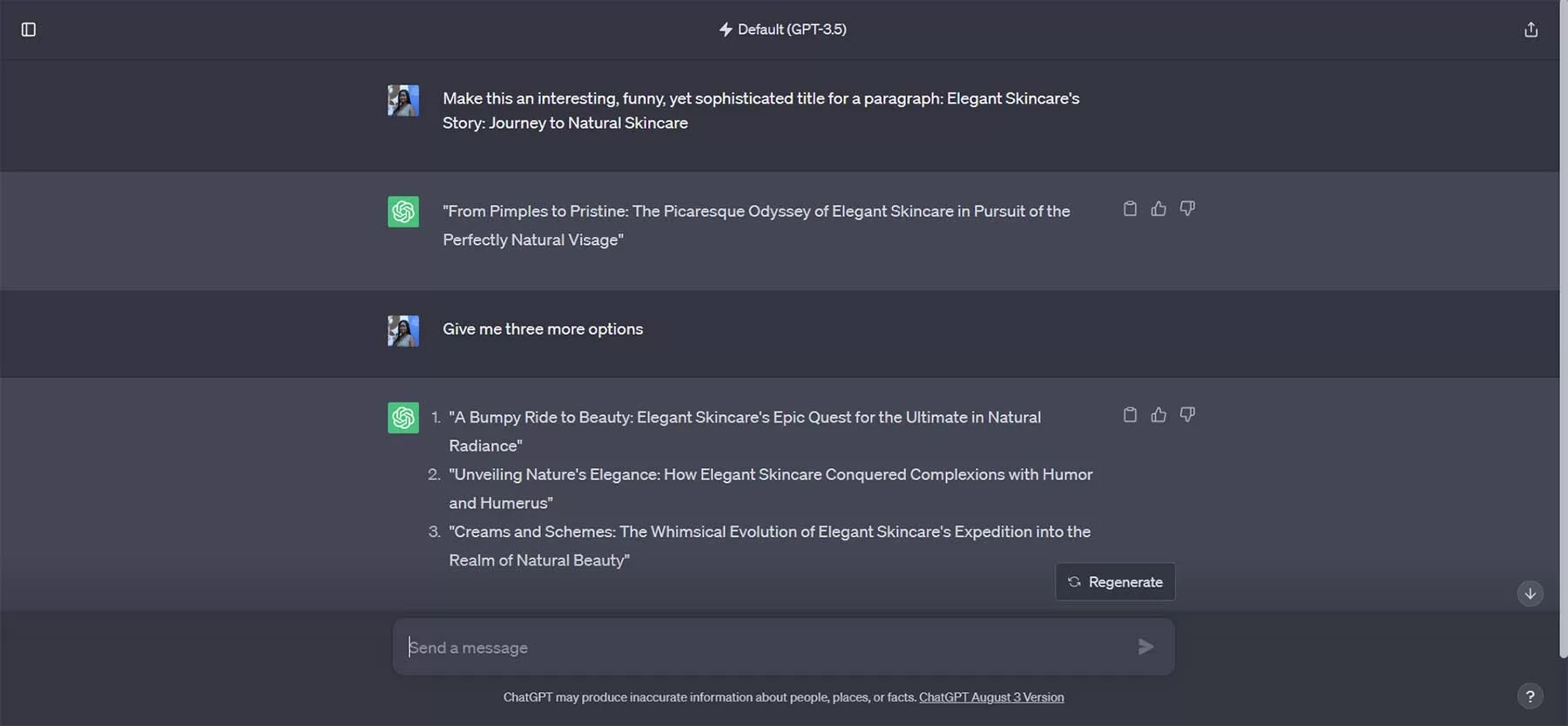
Task: Click the user avatar beside "Make this an interesting"
Action: 403,100
